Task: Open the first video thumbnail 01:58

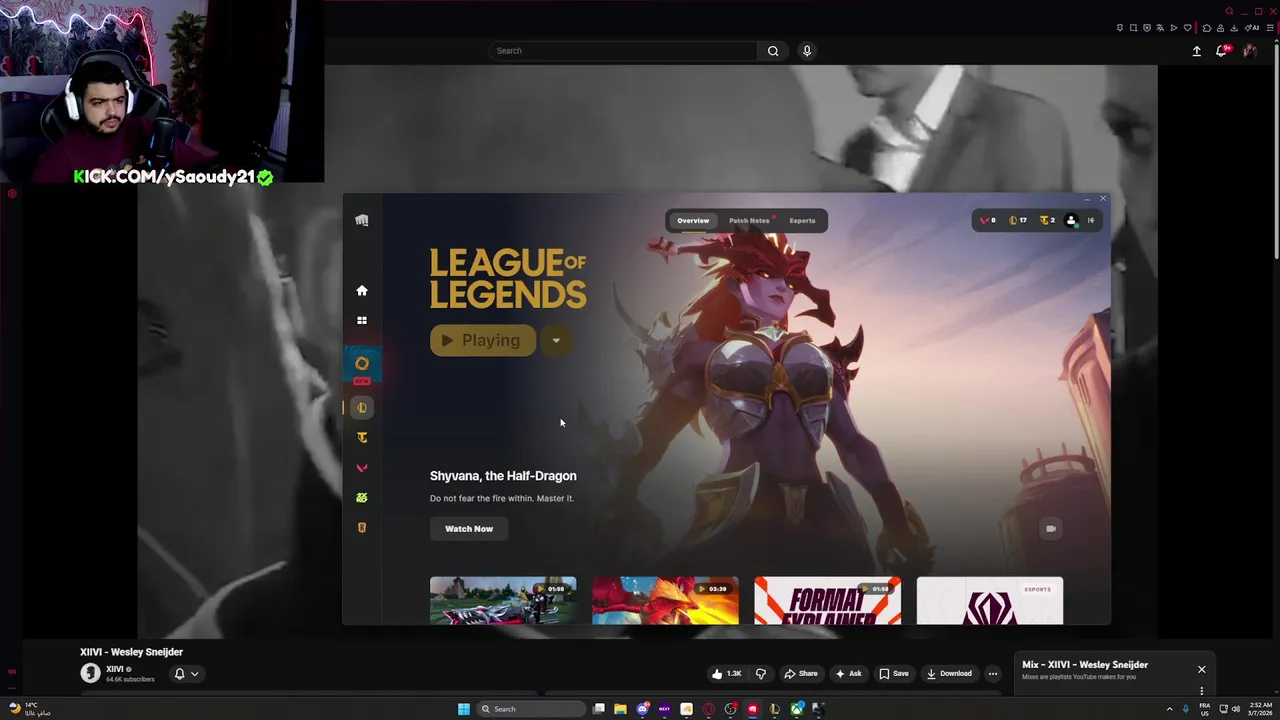Action: [x=503, y=600]
